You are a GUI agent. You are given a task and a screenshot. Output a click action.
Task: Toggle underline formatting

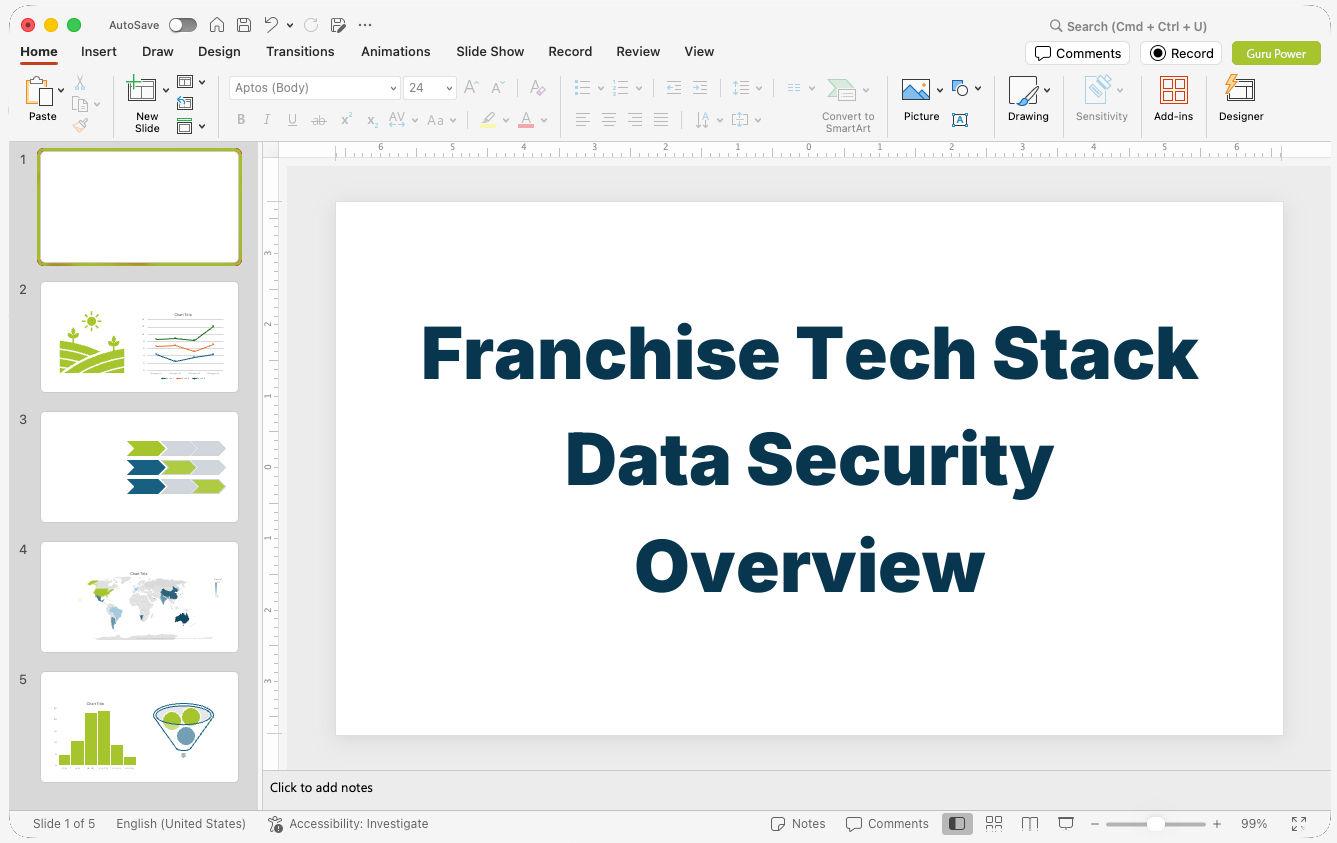click(292, 120)
